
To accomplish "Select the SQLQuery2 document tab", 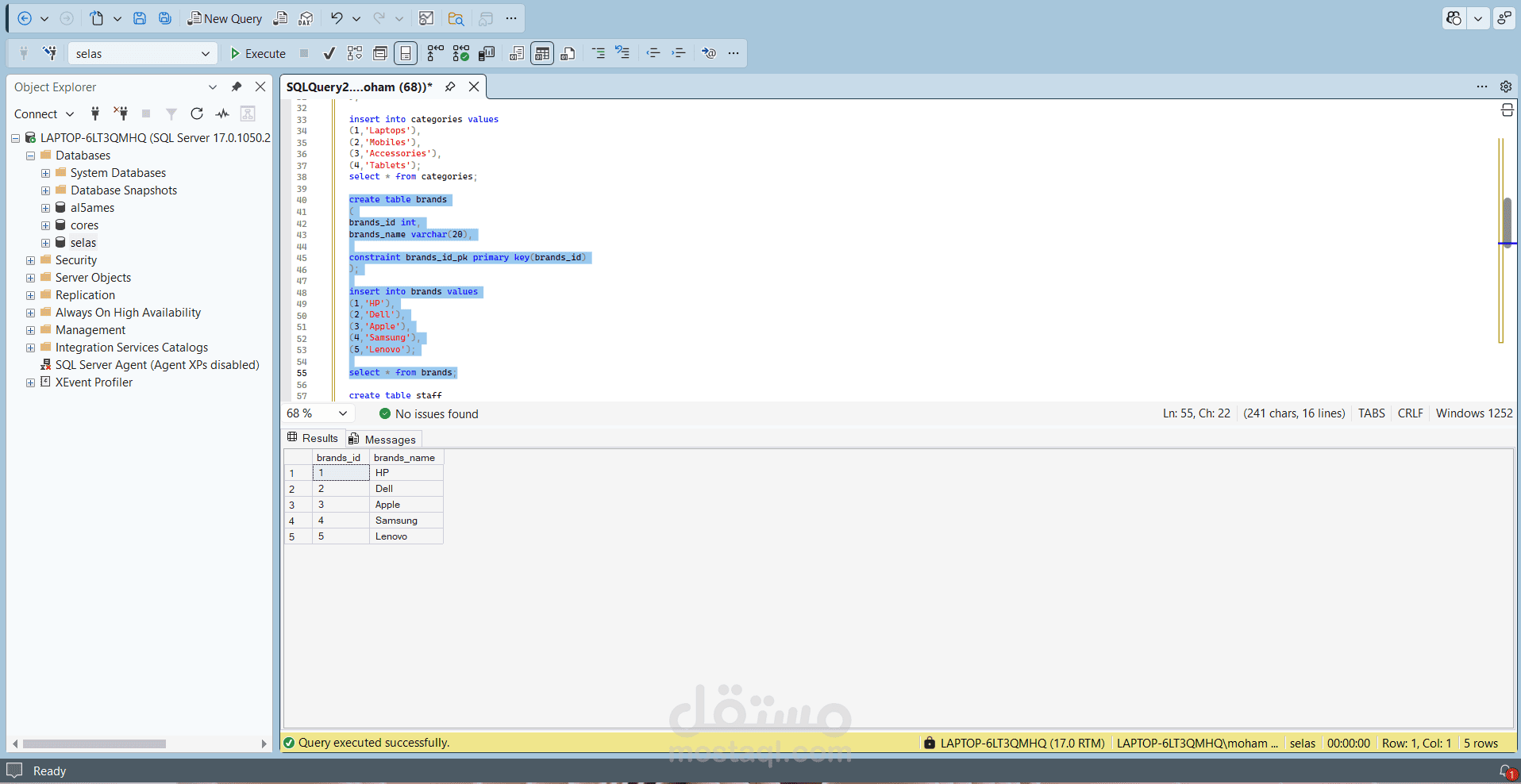I will point(359,86).
